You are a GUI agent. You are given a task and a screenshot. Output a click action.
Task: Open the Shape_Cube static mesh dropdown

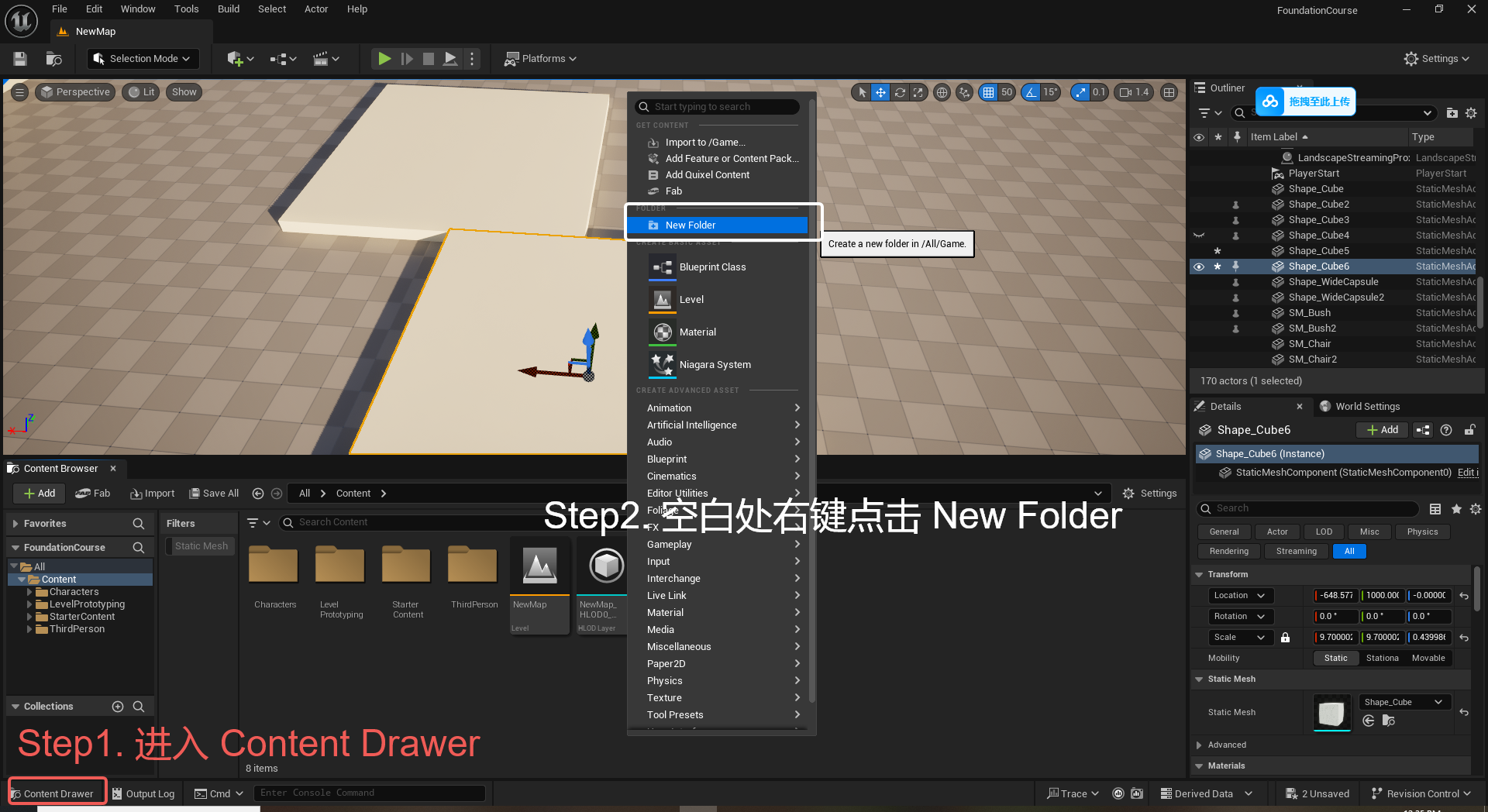1404,703
